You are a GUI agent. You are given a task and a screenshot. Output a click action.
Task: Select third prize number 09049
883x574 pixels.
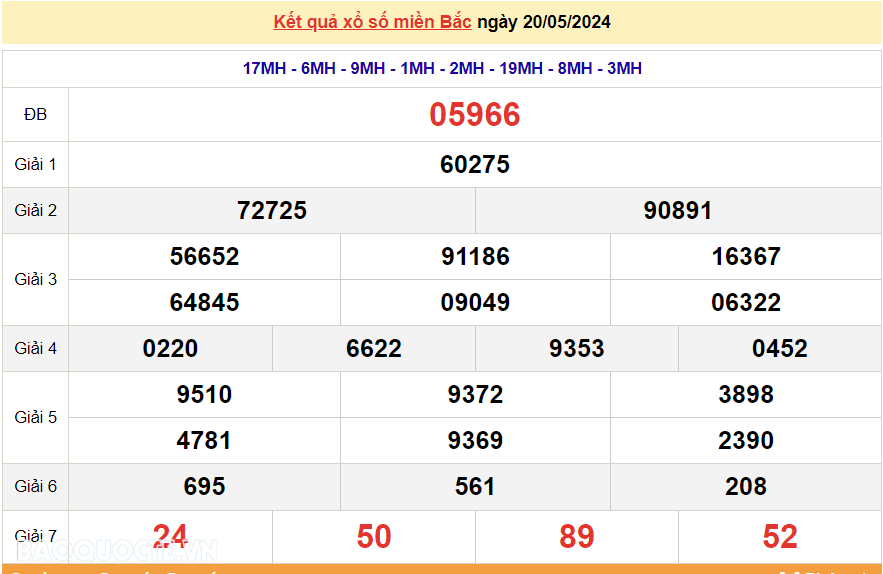pos(475,302)
